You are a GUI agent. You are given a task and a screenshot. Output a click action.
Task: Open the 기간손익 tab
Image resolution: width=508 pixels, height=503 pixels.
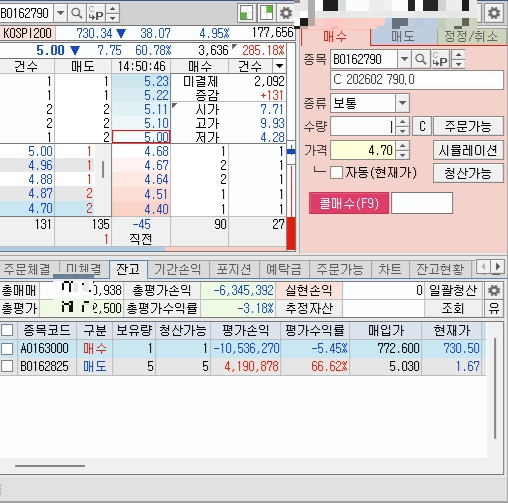tap(178, 269)
